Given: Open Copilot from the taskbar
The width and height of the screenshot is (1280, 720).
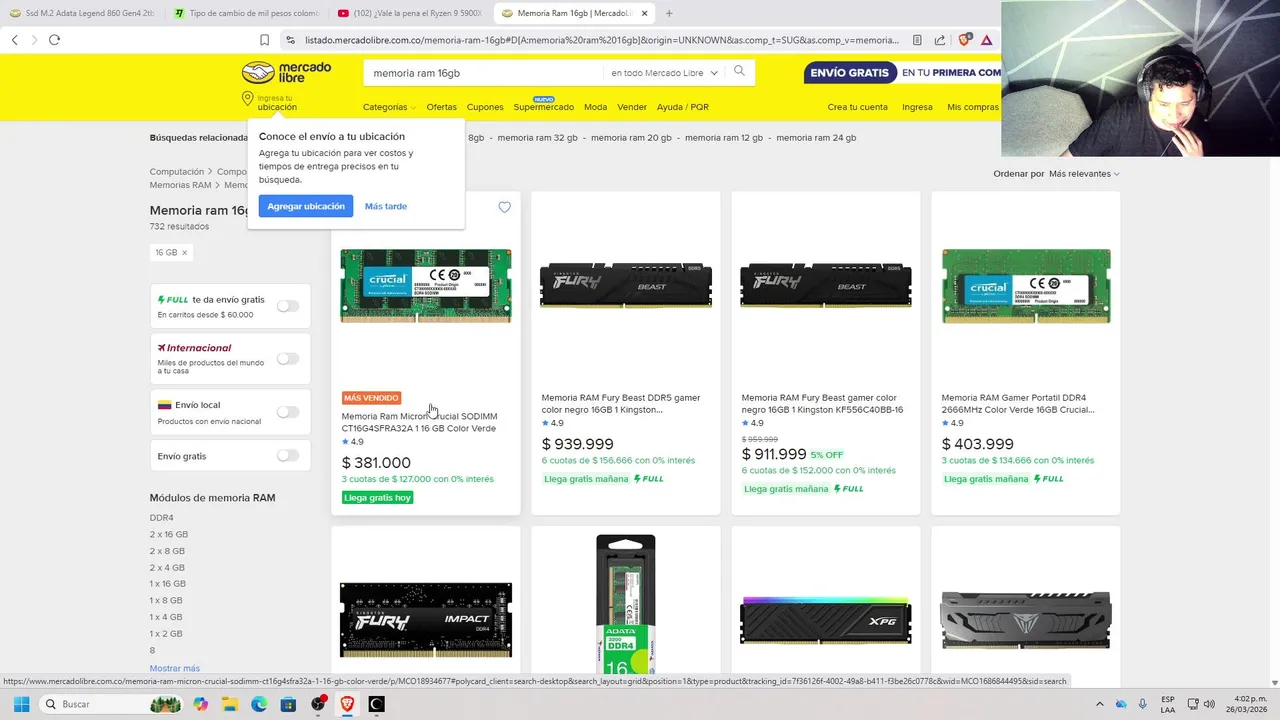Looking at the screenshot, I should pyautogui.click(x=201, y=704).
